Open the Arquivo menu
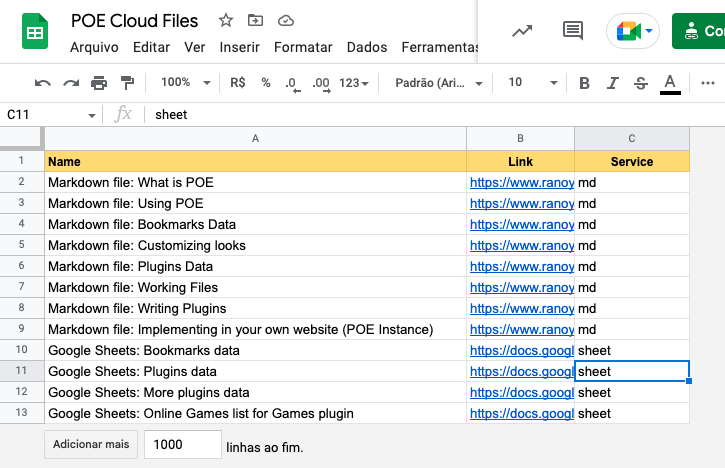 click(94, 47)
